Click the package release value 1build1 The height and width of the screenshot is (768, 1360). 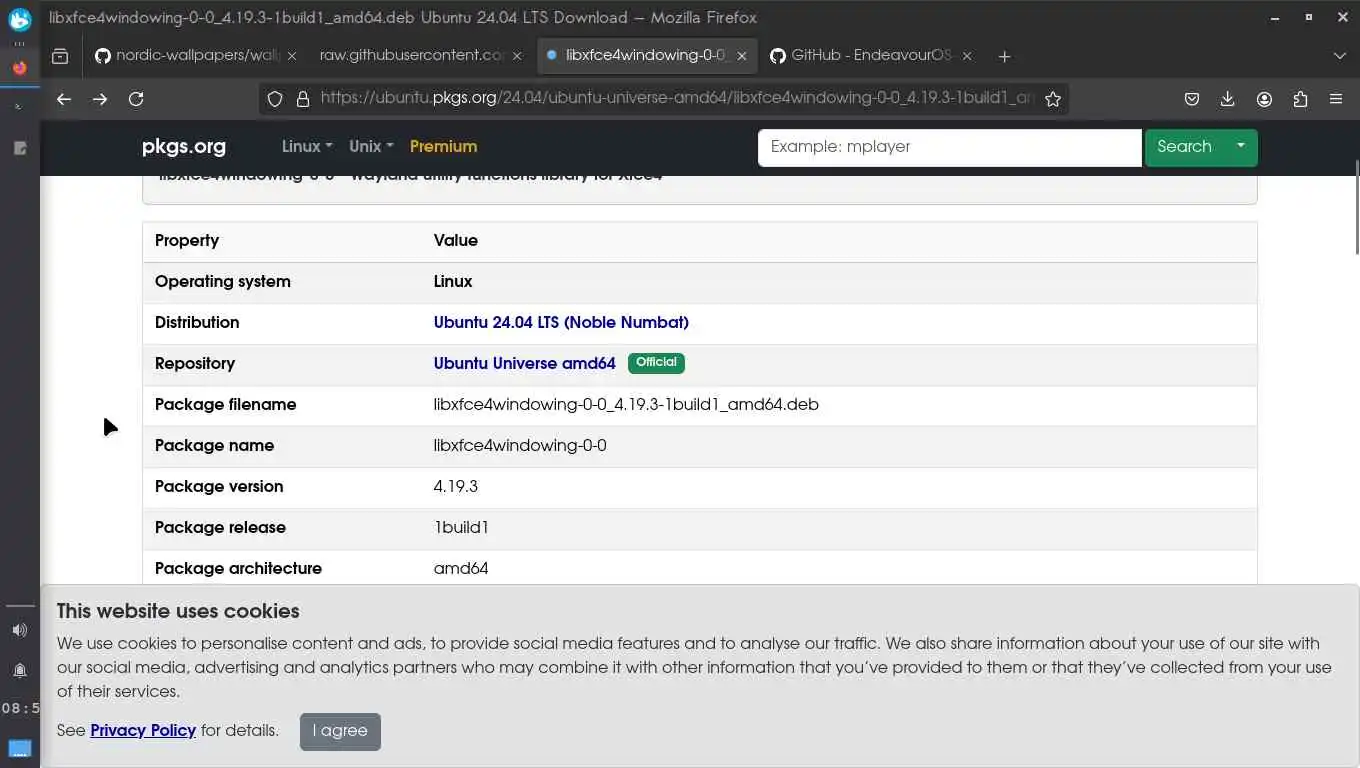pyautogui.click(x=461, y=528)
